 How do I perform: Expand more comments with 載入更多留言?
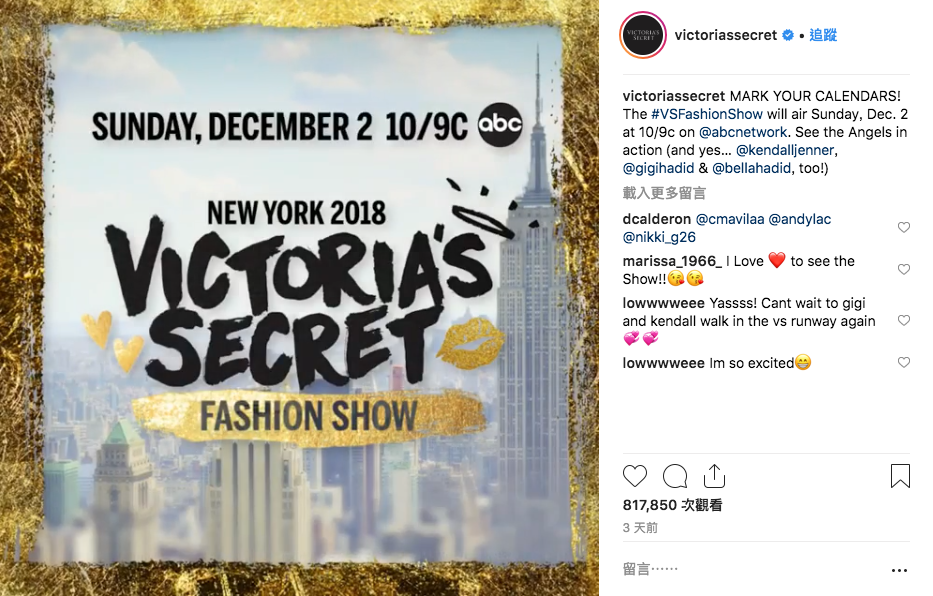[x=664, y=193]
